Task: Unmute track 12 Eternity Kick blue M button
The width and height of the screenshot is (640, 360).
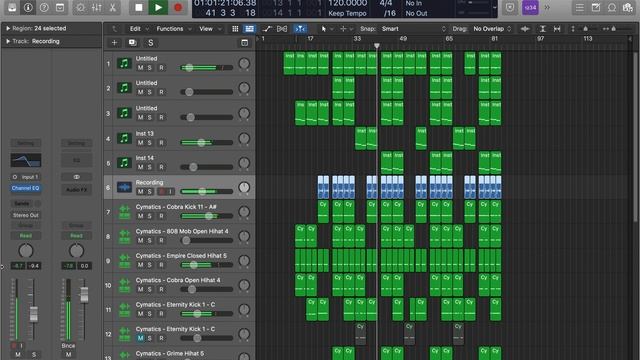Action: [140, 338]
